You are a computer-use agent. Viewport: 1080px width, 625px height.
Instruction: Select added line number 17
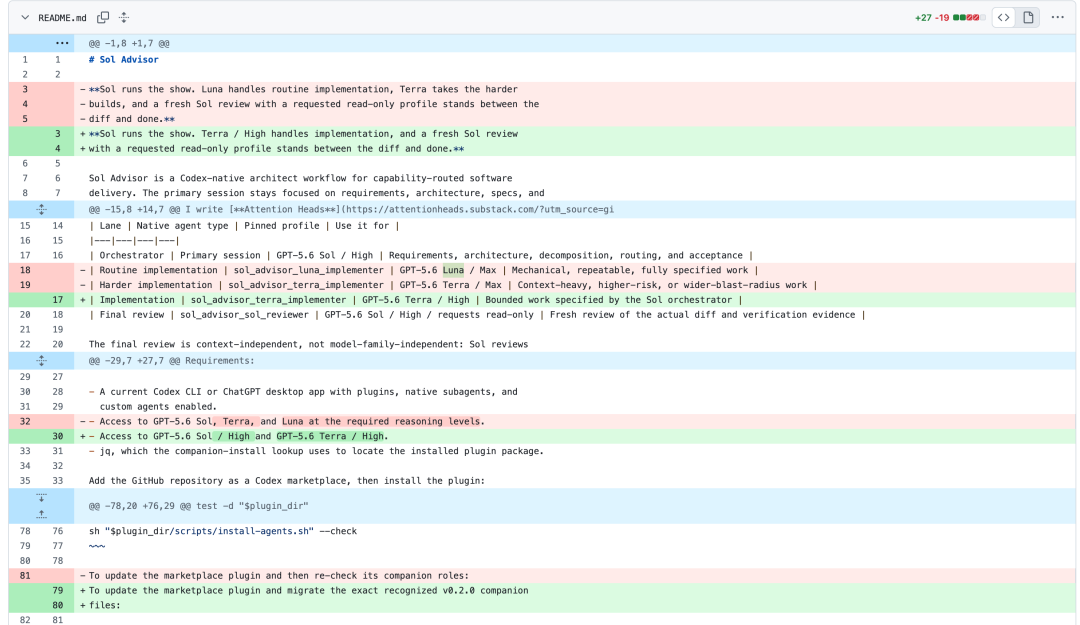click(x=58, y=300)
